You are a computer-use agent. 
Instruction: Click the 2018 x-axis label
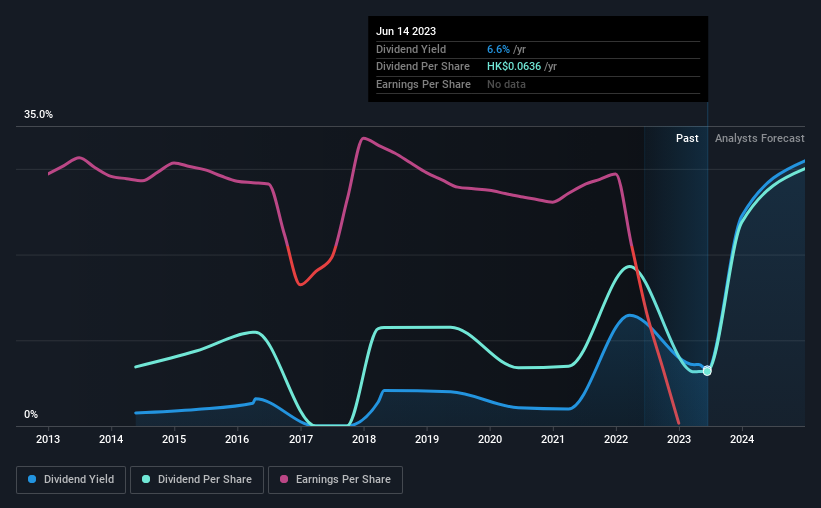coord(364,439)
